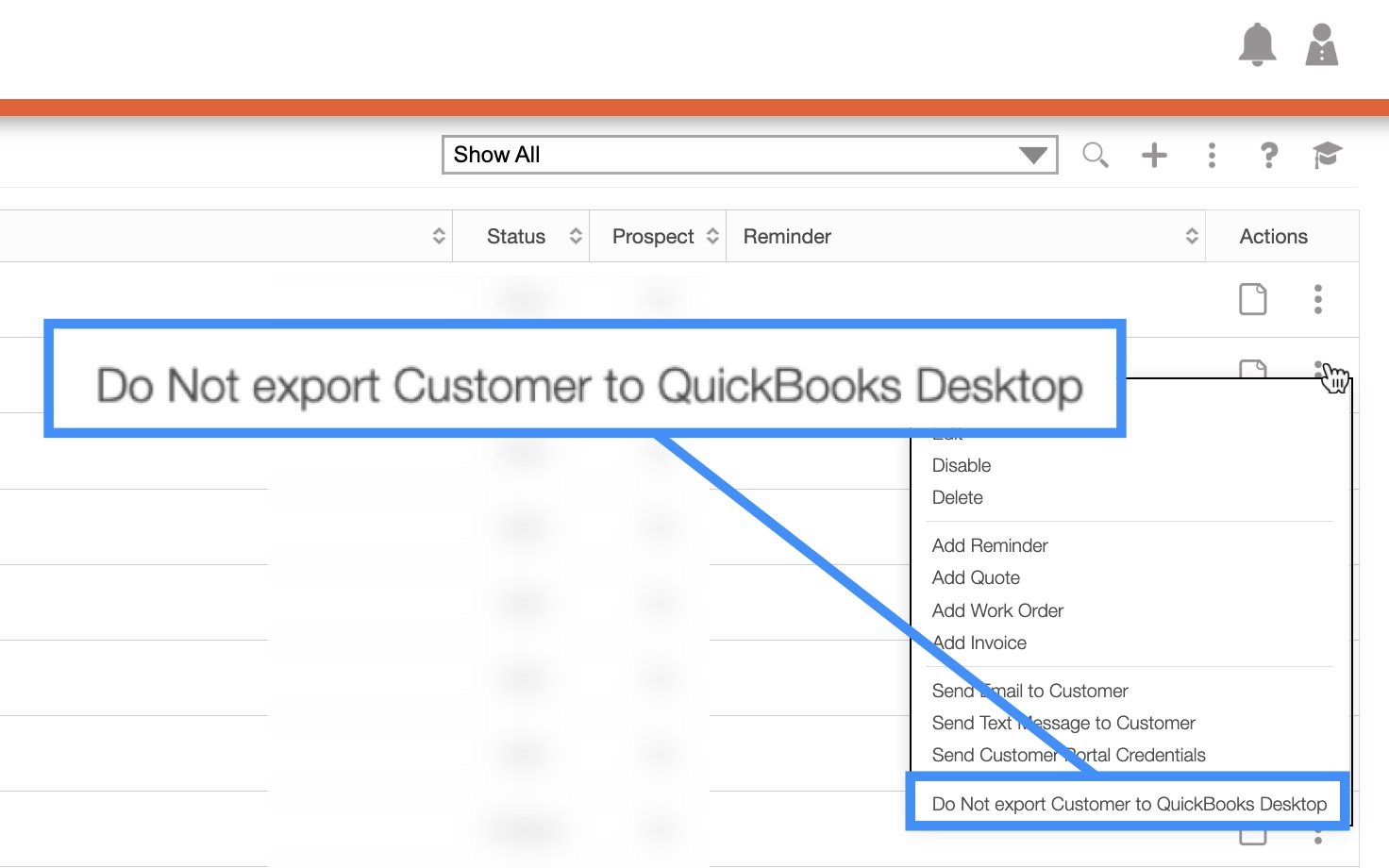This screenshot has width=1389, height=868.
Task: Expand the Show All filter dropdown
Action: click(749, 155)
